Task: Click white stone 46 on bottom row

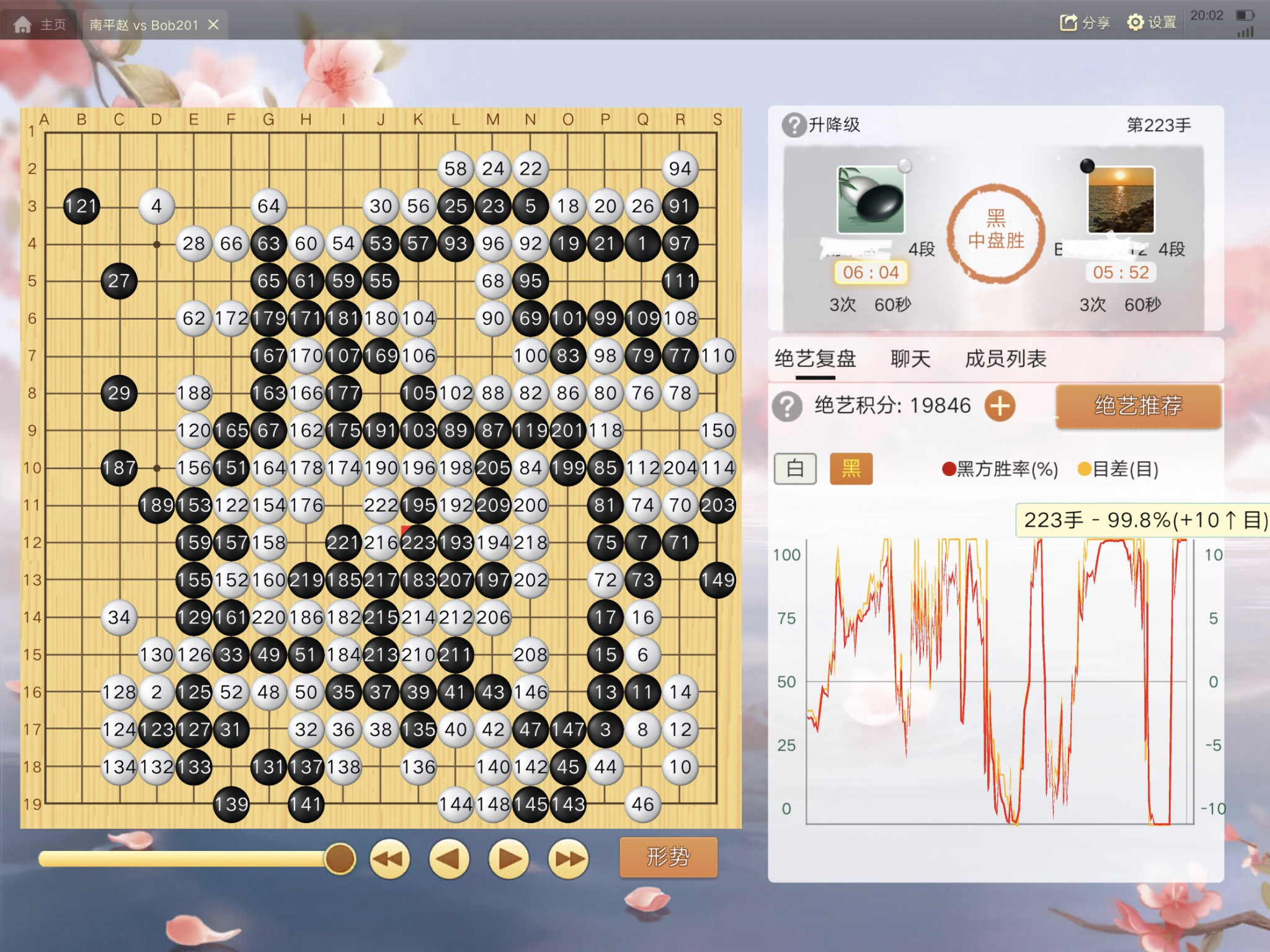Action: point(643,804)
